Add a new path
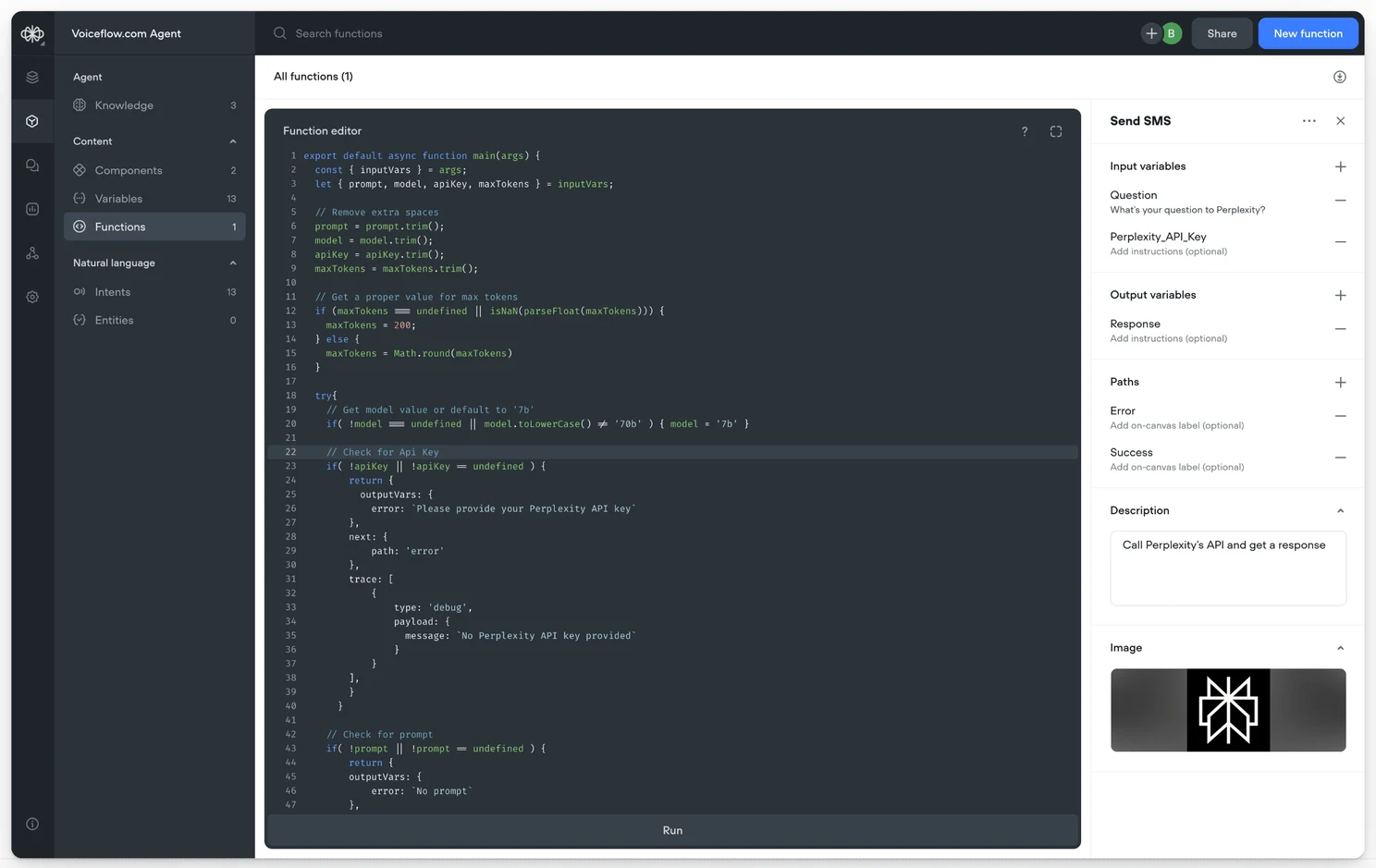 (x=1341, y=382)
